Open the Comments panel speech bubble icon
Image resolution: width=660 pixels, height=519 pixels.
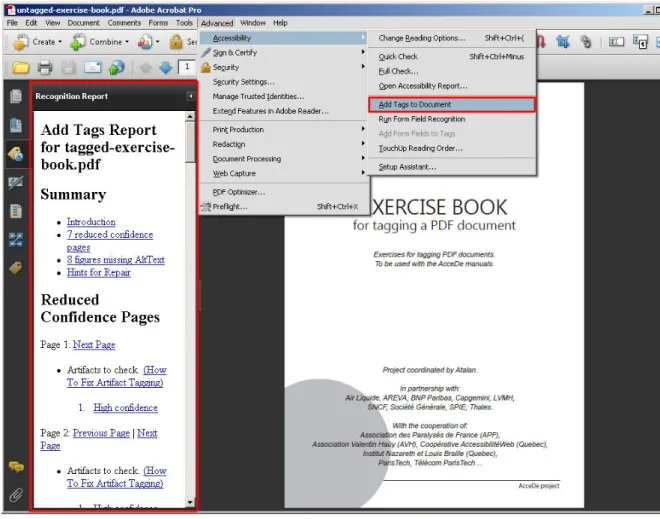[16, 467]
